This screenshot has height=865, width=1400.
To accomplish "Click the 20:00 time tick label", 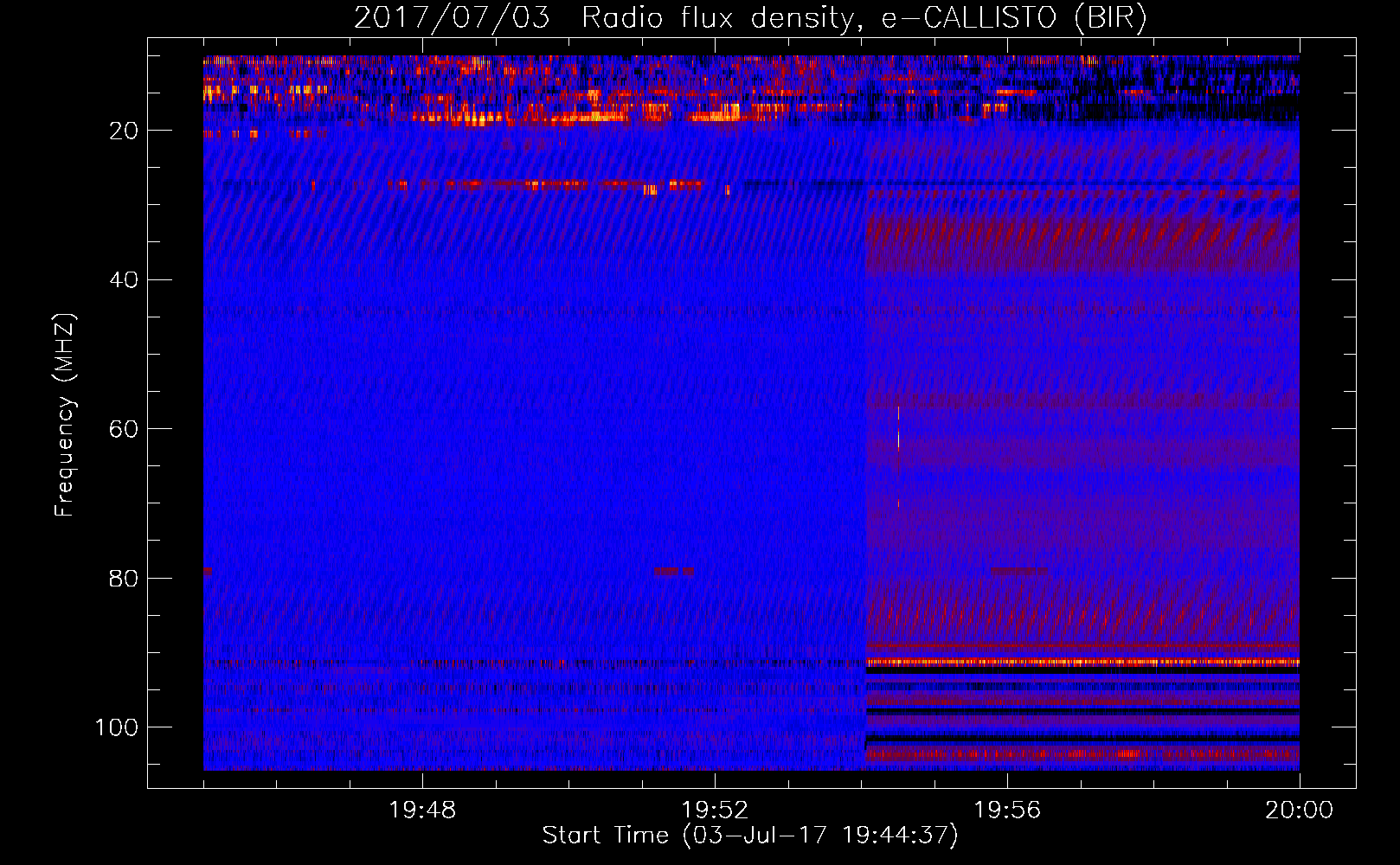I will pyautogui.click(x=1299, y=811).
